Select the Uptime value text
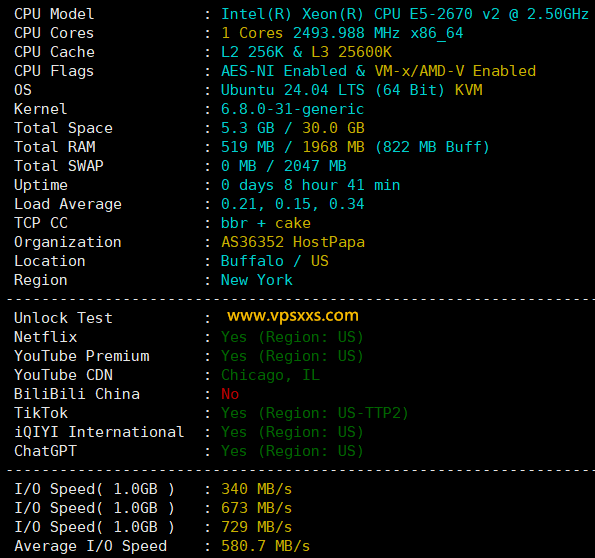This screenshot has height=558, width=595. [310, 185]
